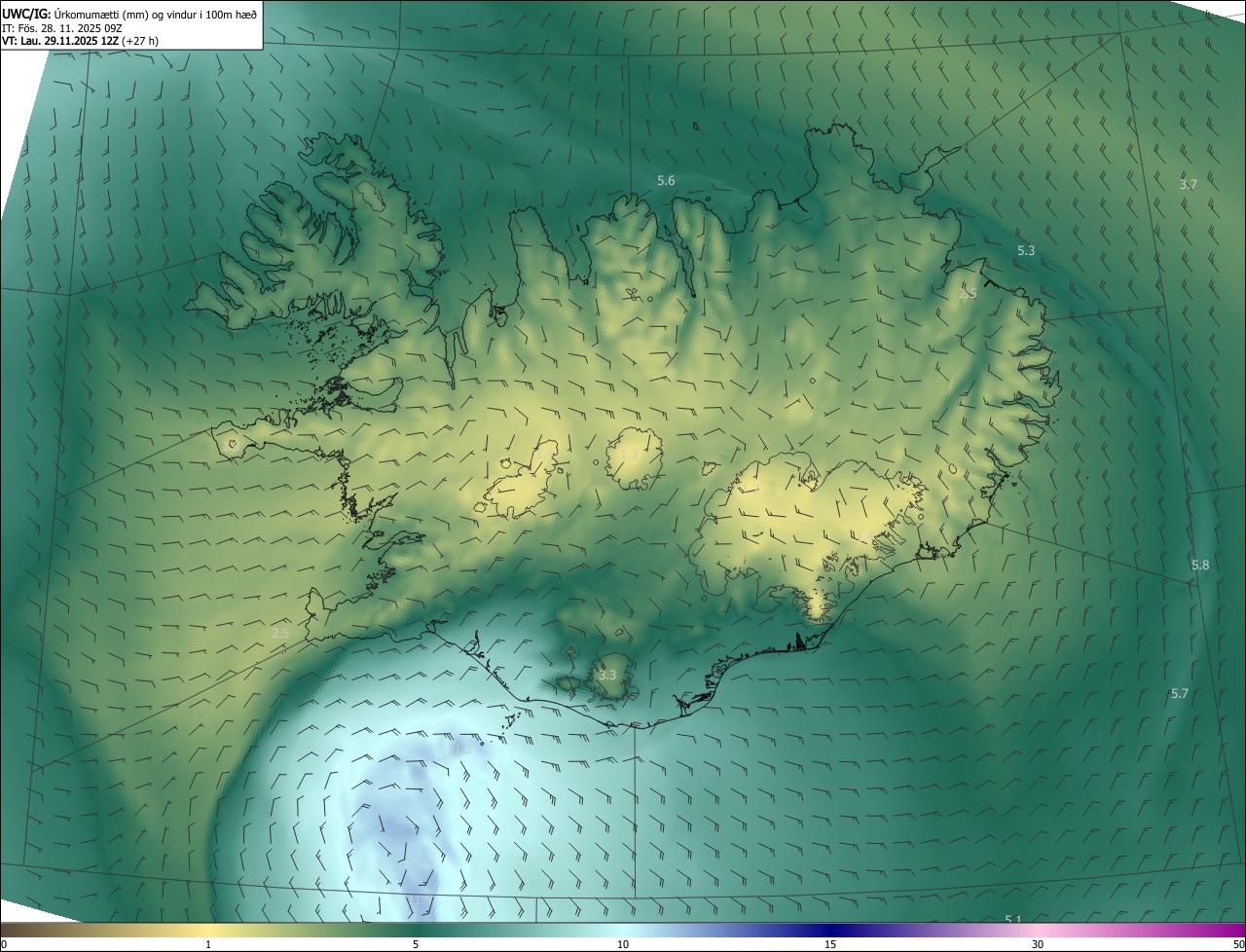1246x952 pixels.
Task: Click the 10 tick label on colour scale
Action: click(623, 944)
